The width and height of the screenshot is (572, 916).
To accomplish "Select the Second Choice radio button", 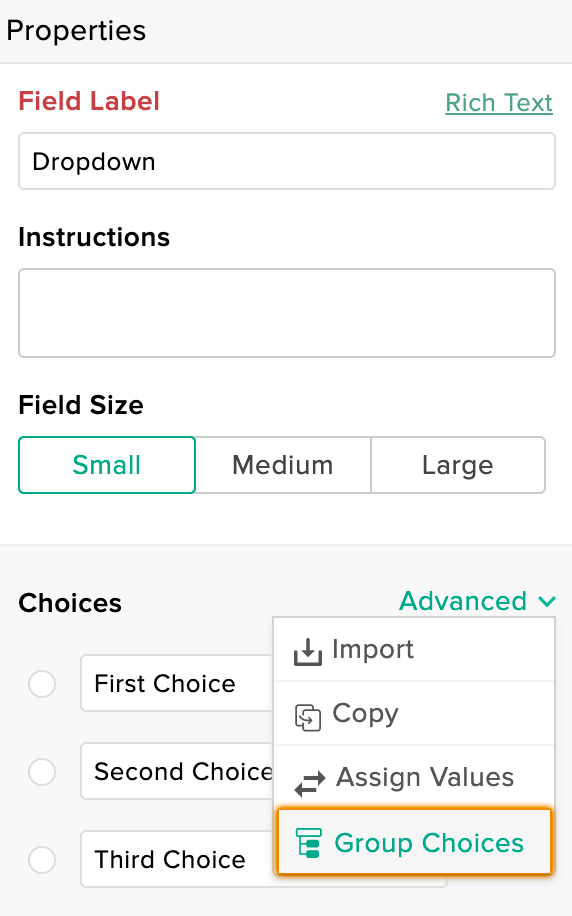I will pyautogui.click(x=42, y=772).
